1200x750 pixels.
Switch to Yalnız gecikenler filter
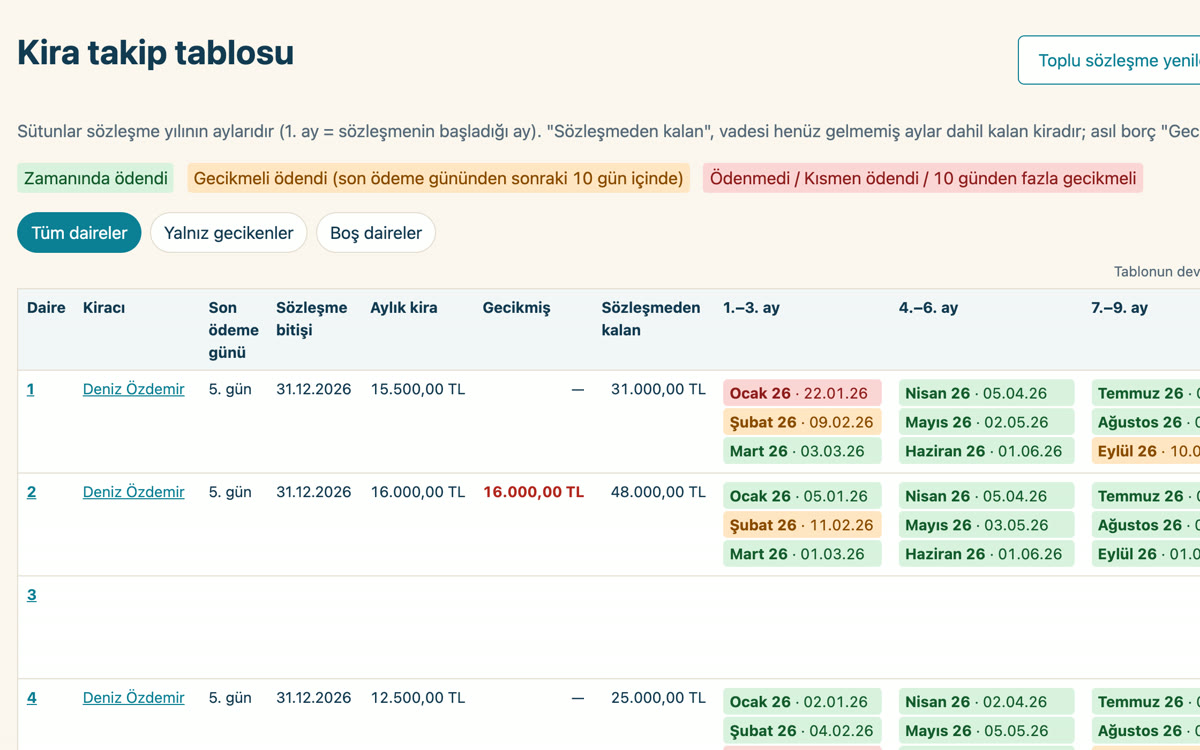pyautogui.click(x=229, y=233)
